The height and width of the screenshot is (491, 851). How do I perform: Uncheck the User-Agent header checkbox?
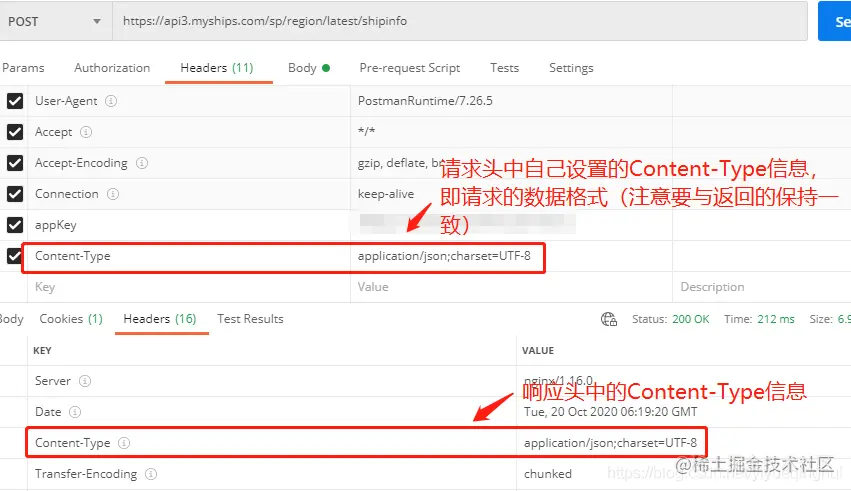pos(15,101)
